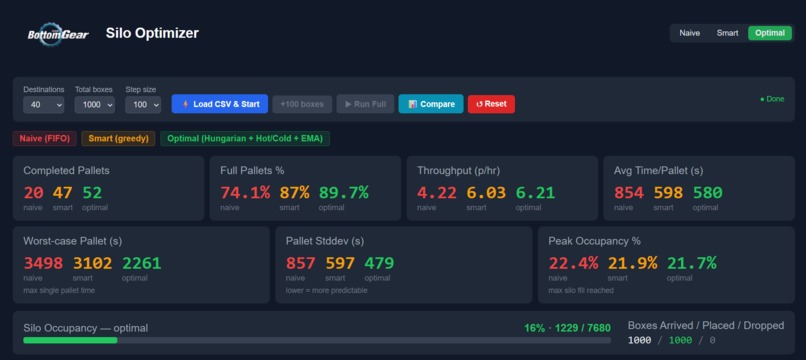
Task: Click Load CSV & Start button
Action: (x=219, y=104)
